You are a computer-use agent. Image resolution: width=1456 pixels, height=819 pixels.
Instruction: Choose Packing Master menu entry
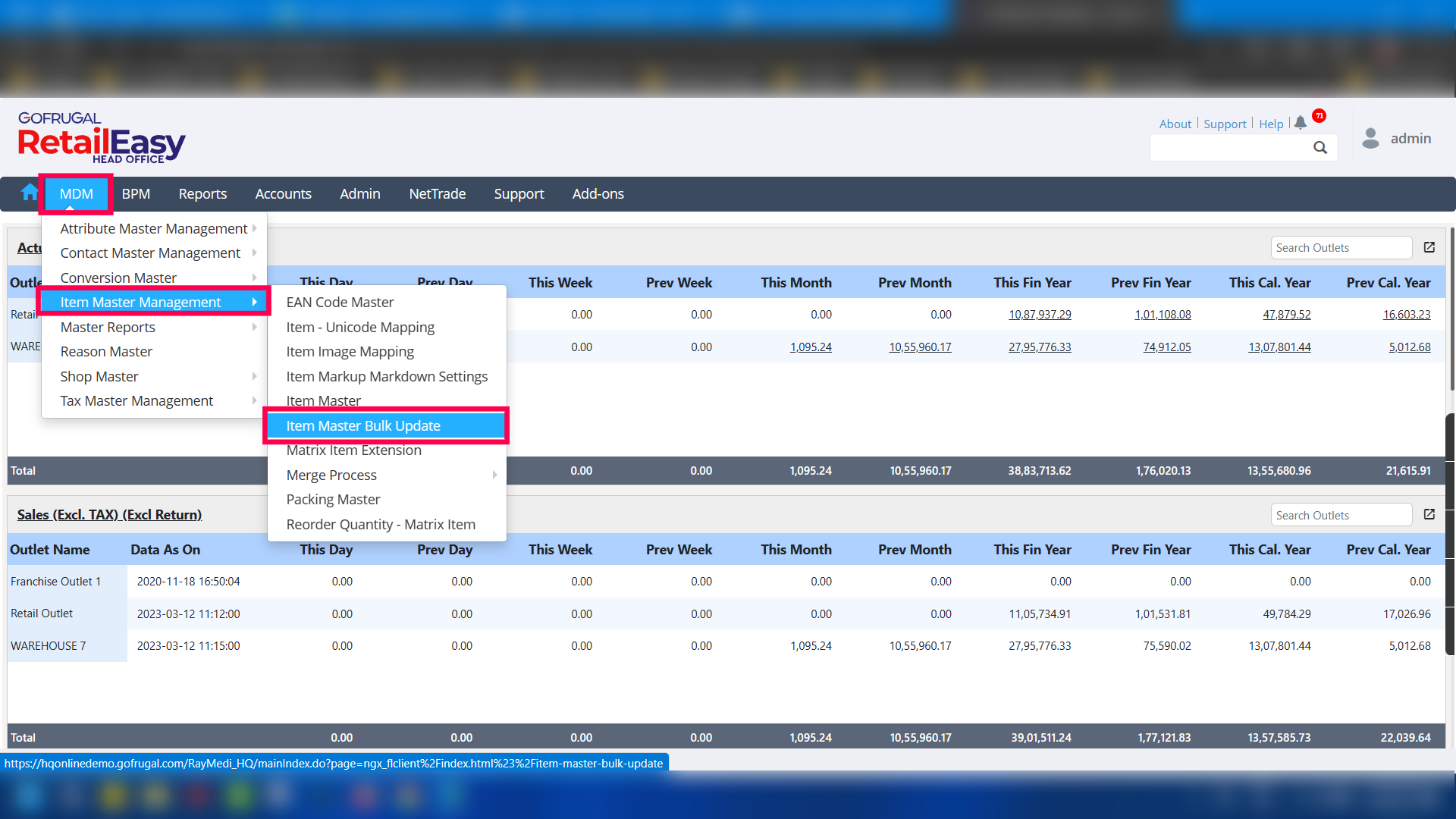pos(333,499)
